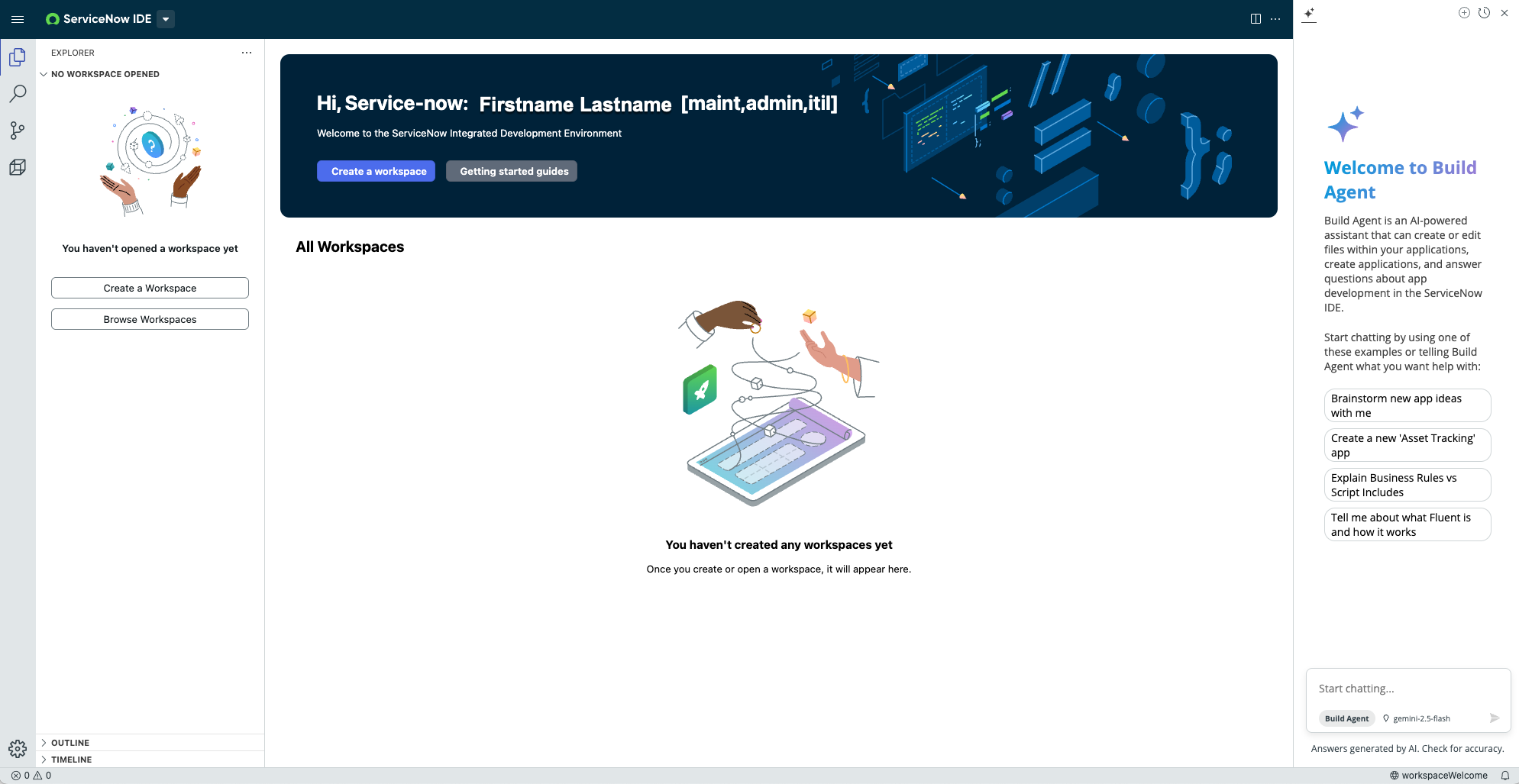The width and height of the screenshot is (1519, 784).
Task: Choose Tell me about what Fluent is
Action: (x=1407, y=524)
